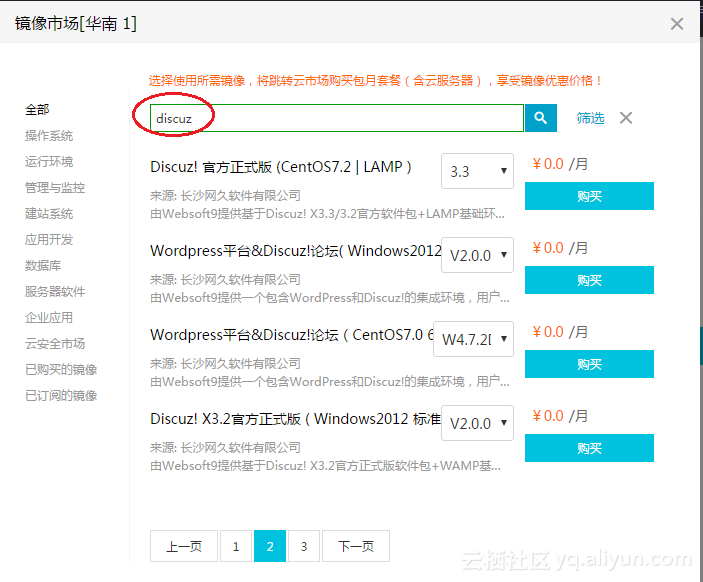Select the 管理与监控 category
The image size is (703, 582).
(55, 187)
